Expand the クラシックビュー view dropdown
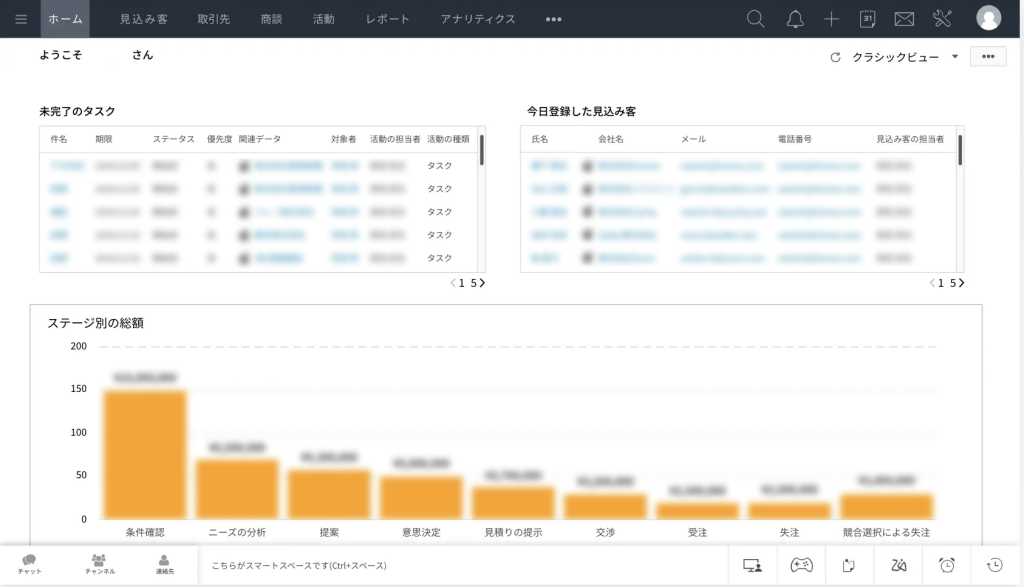This screenshot has height=587, width=1024. (x=955, y=57)
